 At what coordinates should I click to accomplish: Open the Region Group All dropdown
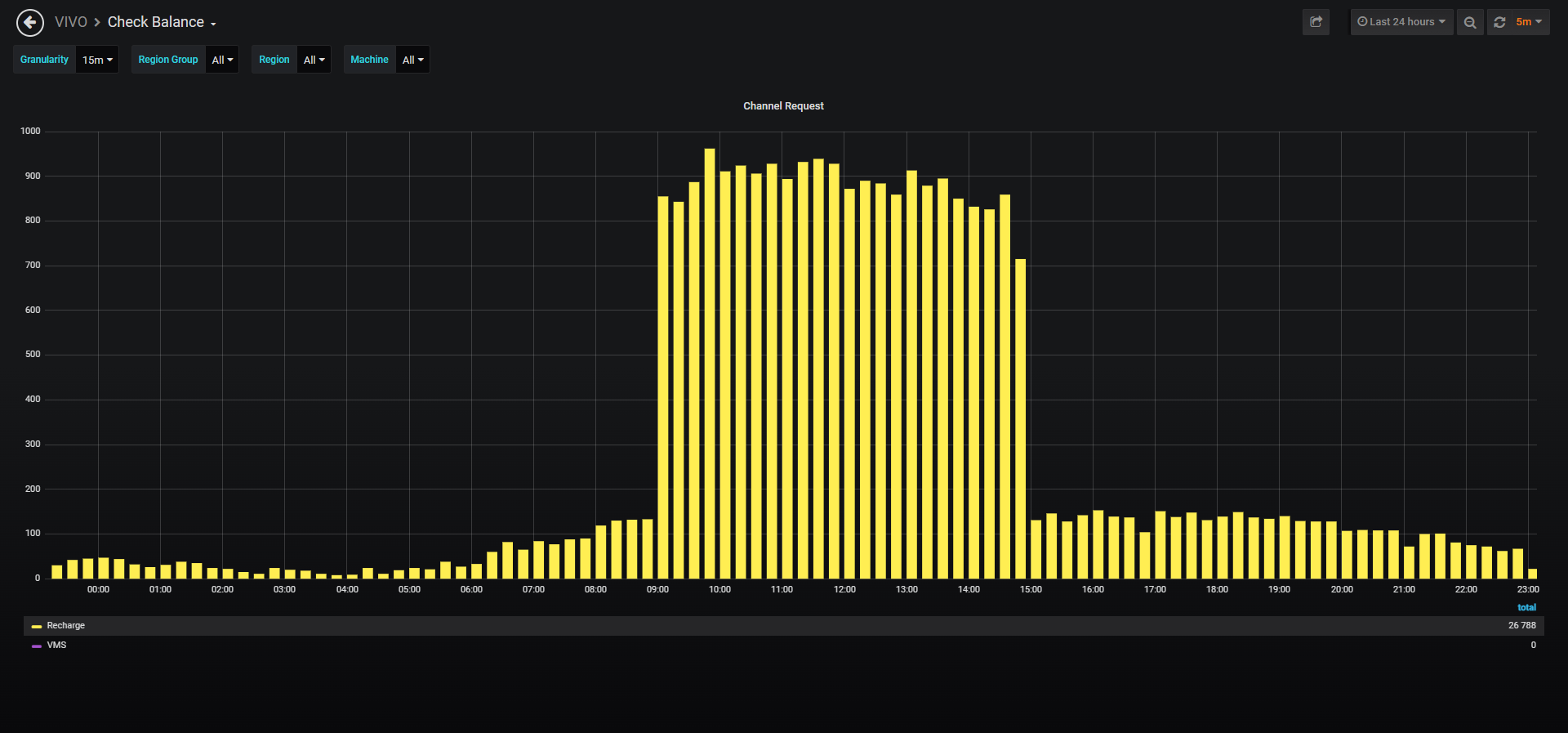click(x=222, y=60)
